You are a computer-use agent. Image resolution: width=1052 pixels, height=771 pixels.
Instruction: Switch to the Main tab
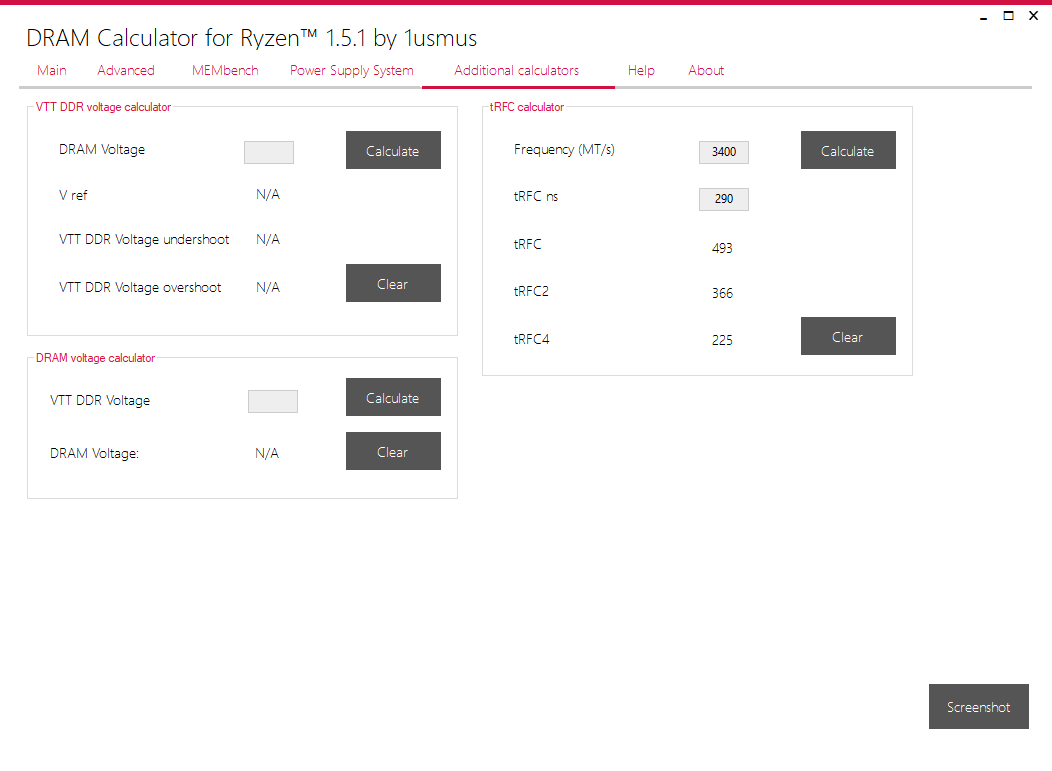tap(52, 70)
